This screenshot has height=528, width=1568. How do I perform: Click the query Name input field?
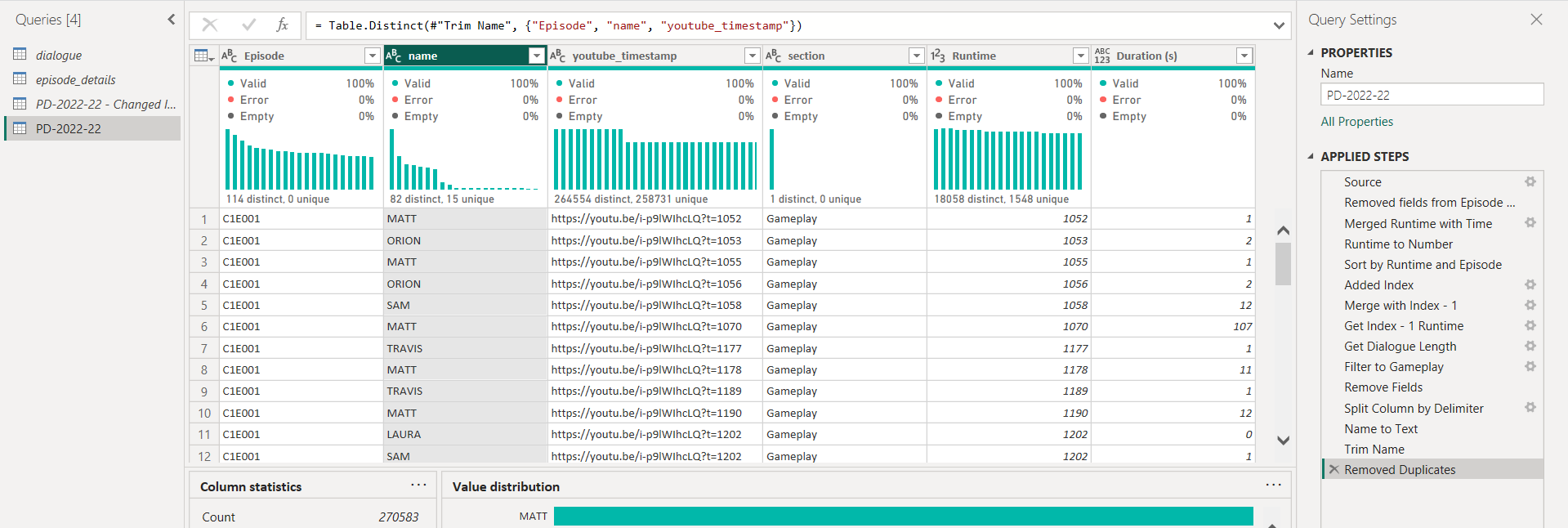[1432, 95]
